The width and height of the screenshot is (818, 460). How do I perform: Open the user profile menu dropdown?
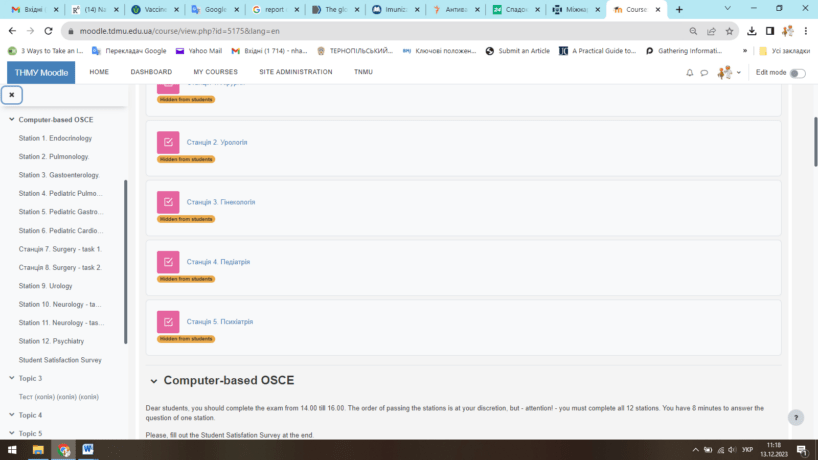[x=729, y=73]
